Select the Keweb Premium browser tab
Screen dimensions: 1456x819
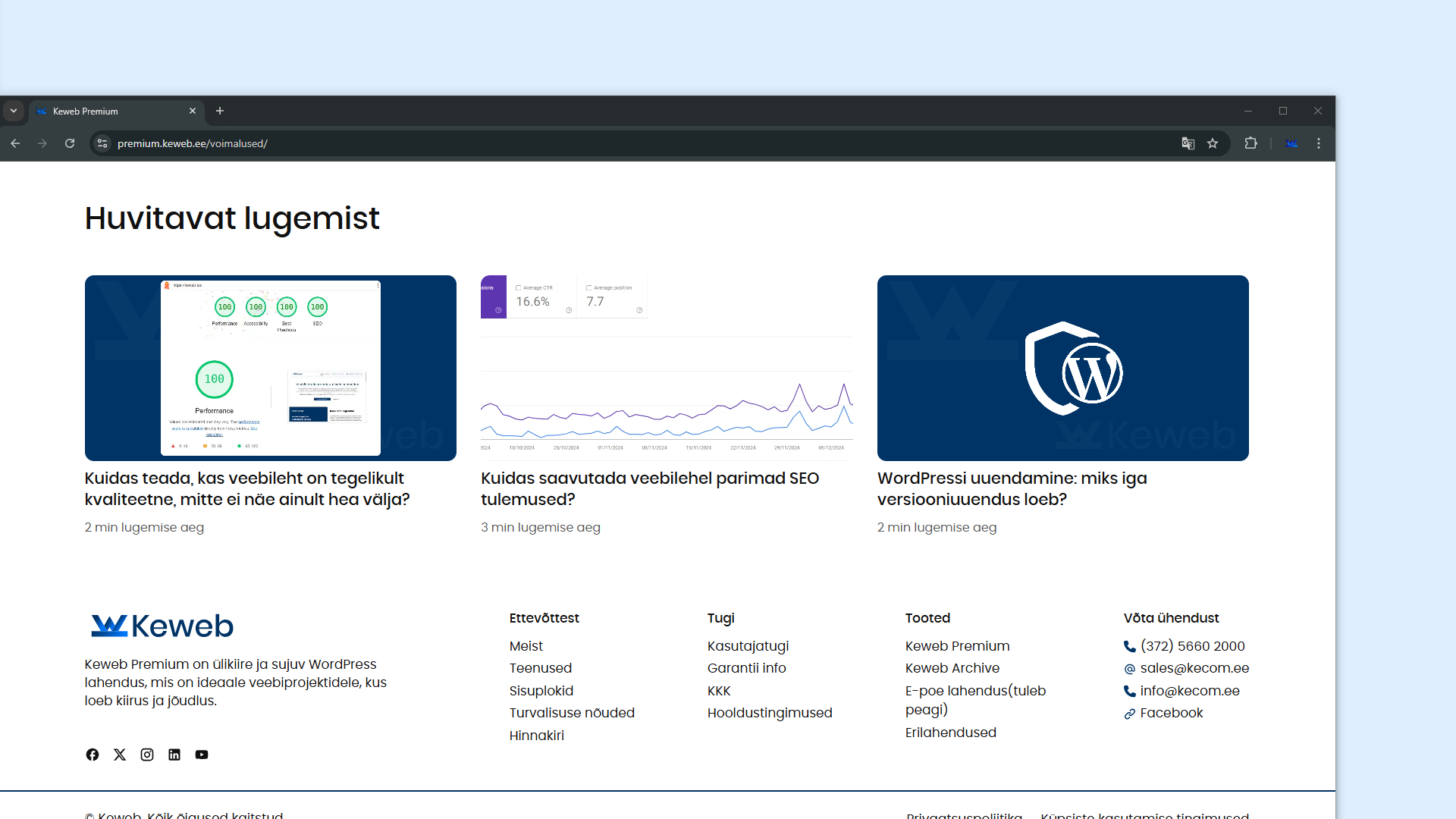(x=117, y=111)
